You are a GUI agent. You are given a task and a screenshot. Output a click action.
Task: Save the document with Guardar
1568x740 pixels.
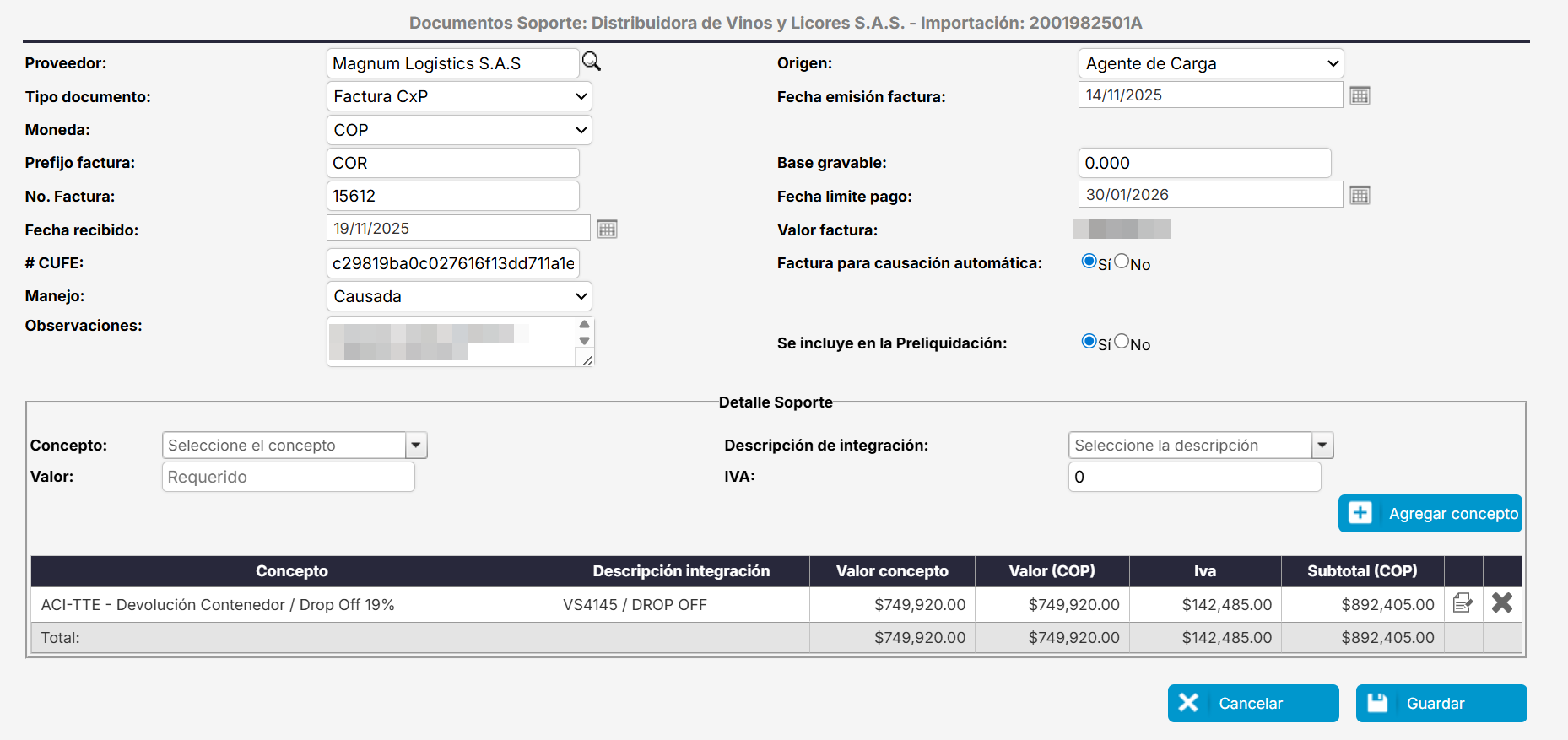1441,703
